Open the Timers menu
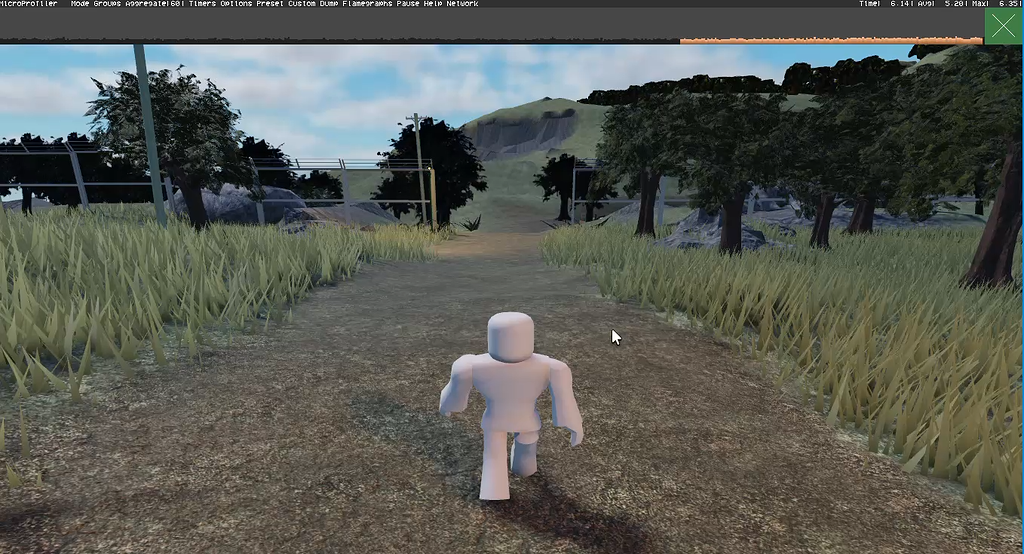Viewport: 1024px width, 554px height. click(x=202, y=3)
